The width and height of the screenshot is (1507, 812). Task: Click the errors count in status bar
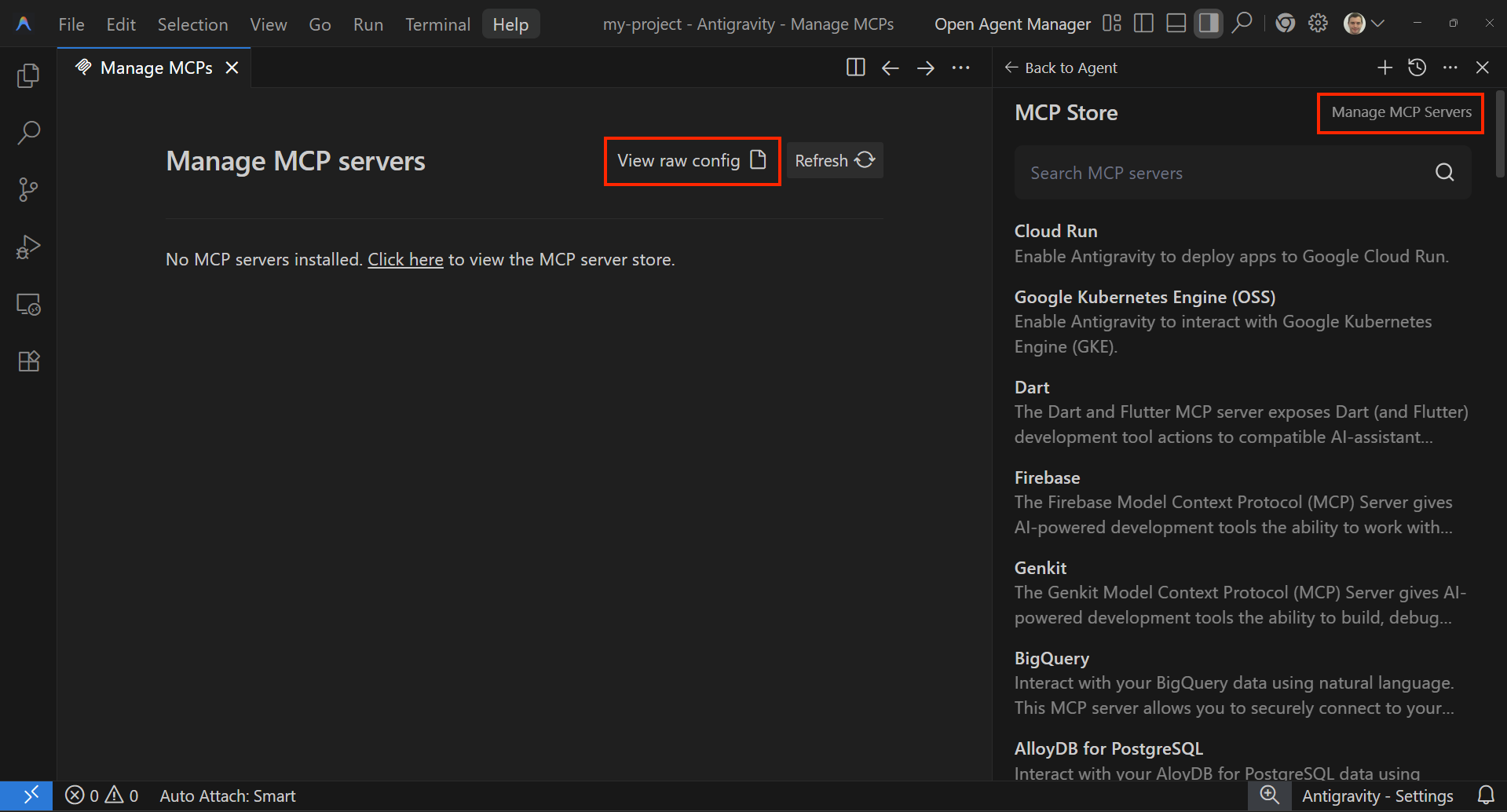click(82, 796)
